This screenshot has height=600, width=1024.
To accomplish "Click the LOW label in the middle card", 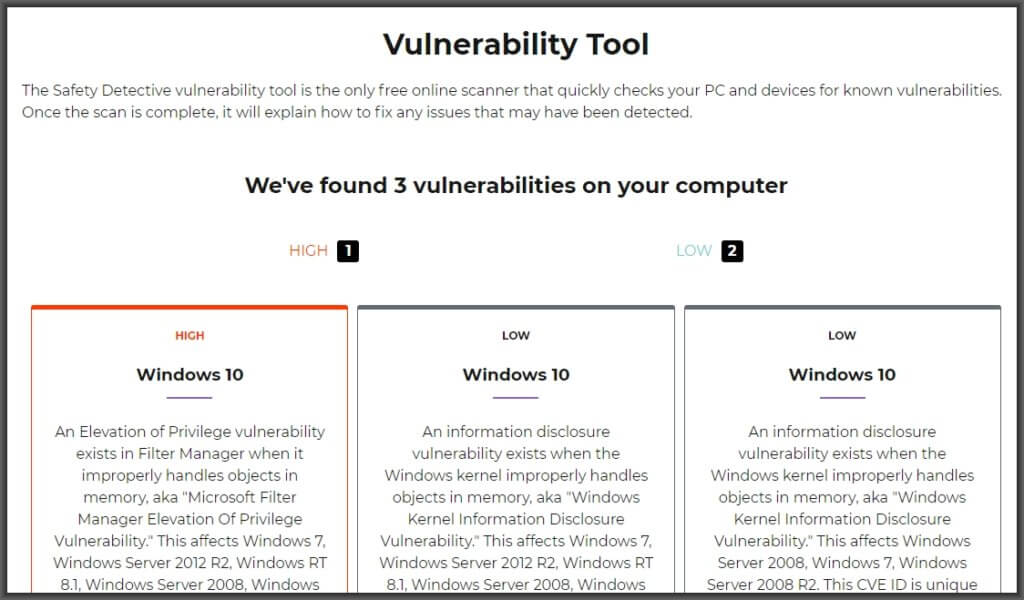I will point(516,336).
